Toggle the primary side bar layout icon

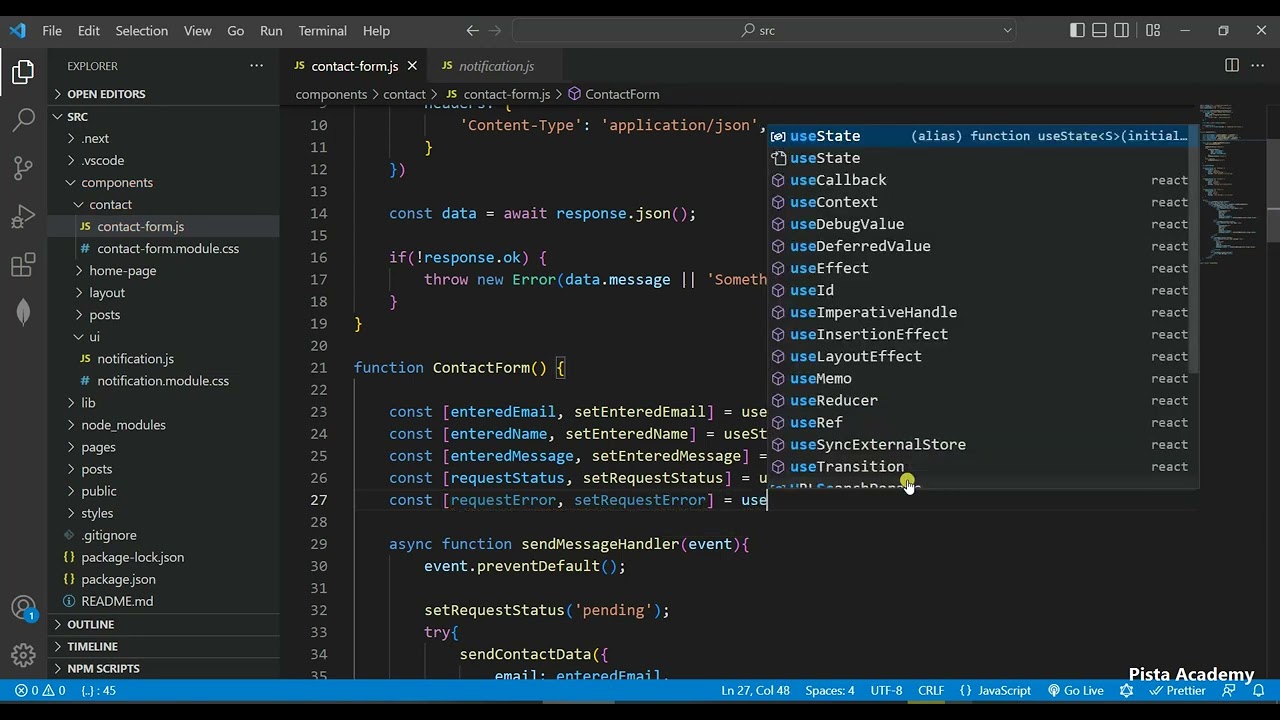click(x=1077, y=30)
